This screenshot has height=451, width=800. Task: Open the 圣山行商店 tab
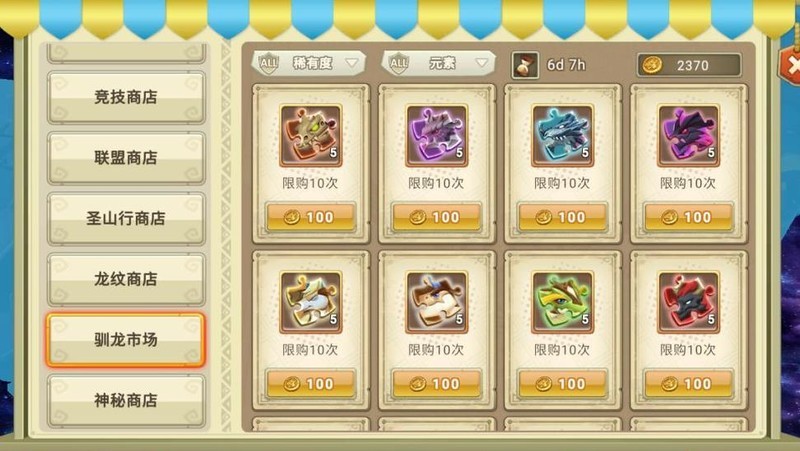(x=126, y=218)
